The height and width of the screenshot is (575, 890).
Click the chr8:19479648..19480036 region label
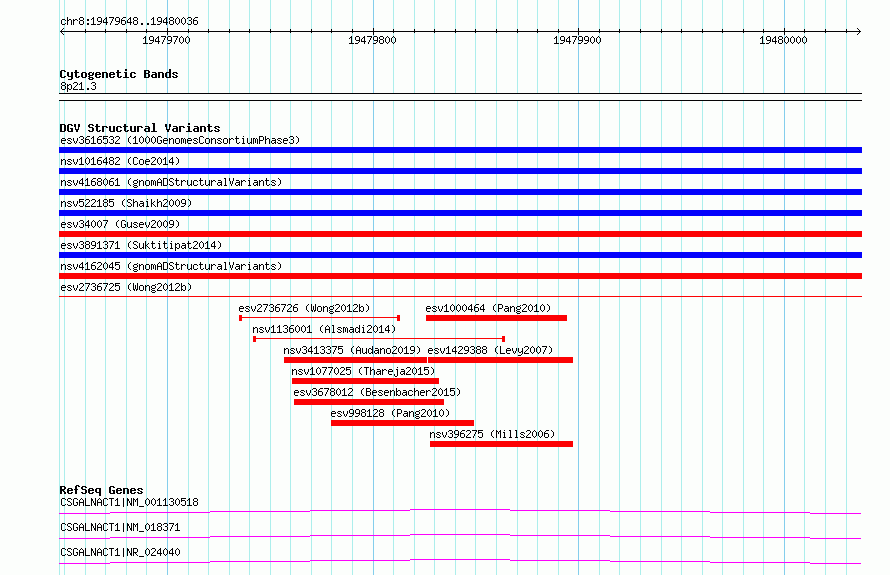[129, 22]
